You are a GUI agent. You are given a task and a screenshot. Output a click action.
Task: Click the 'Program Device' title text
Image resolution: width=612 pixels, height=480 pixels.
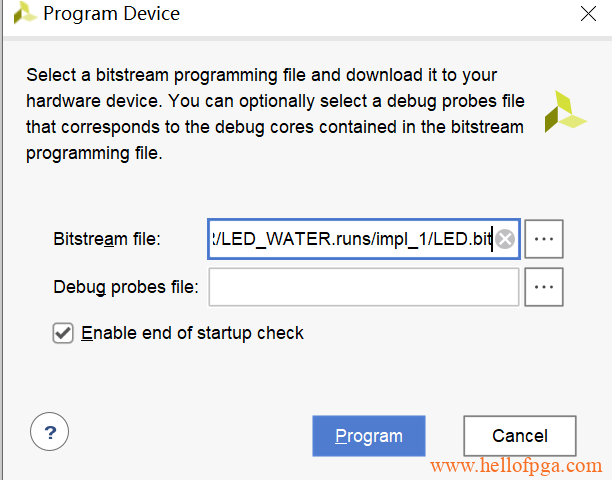pos(112,14)
